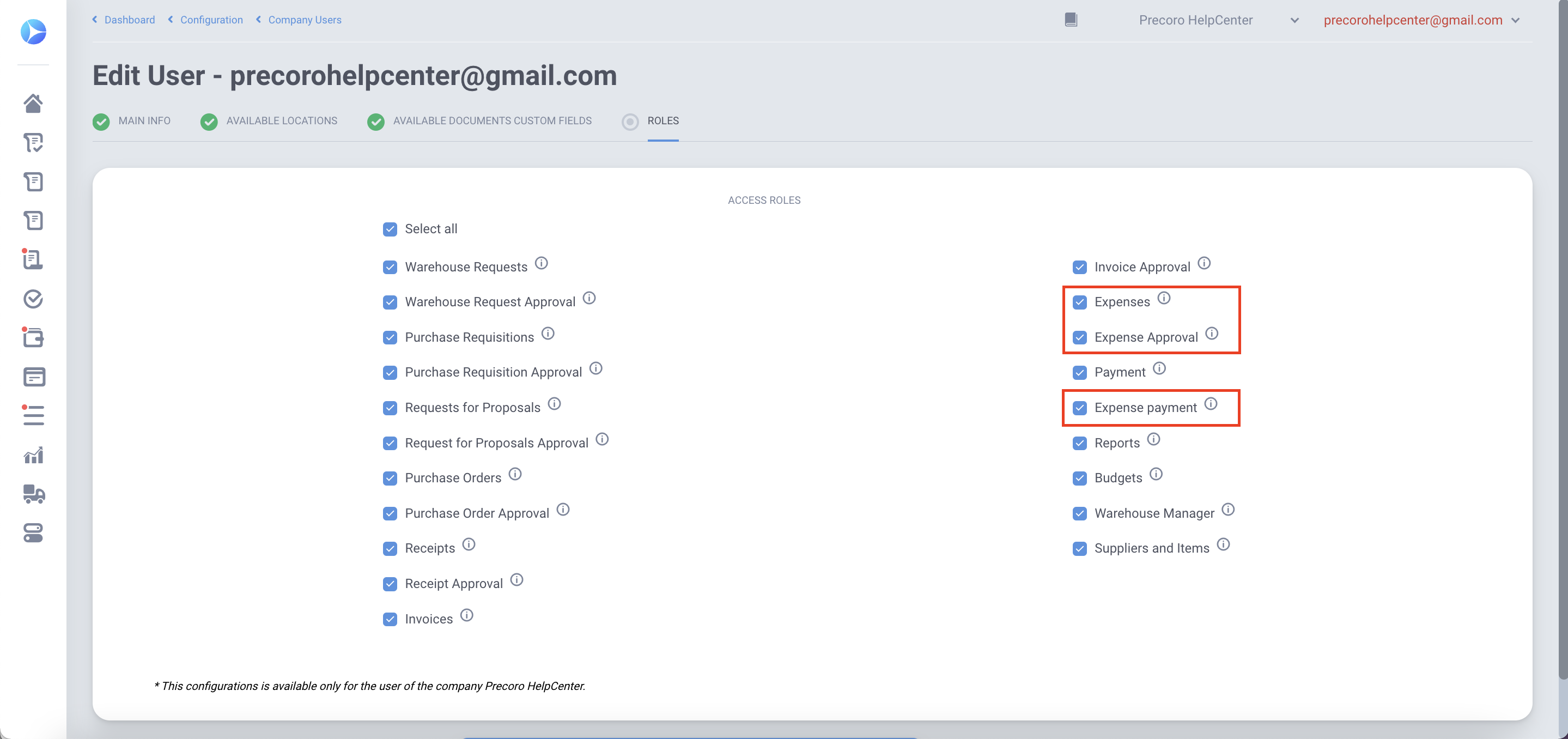Uncheck the Warehouse Requests checkbox
The height and width of the screenshot is (739, 1568).
[390, 267]
